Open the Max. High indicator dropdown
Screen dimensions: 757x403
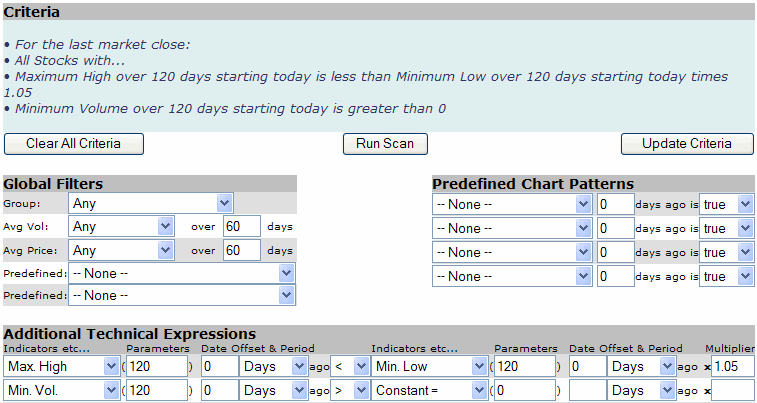61,367
